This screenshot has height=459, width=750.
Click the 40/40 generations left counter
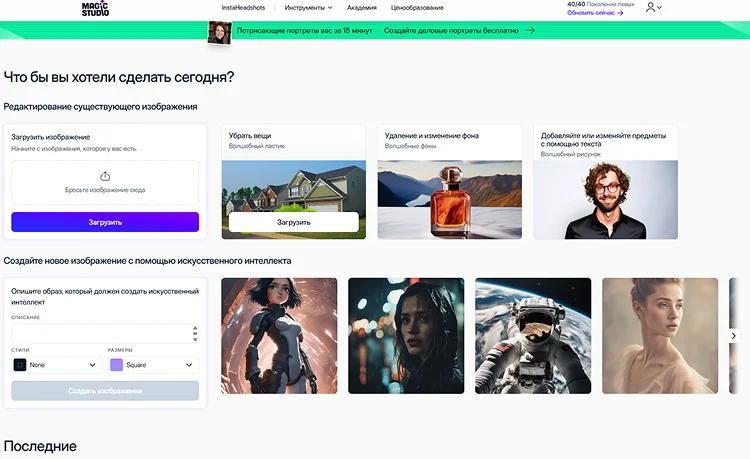(601, 4)
